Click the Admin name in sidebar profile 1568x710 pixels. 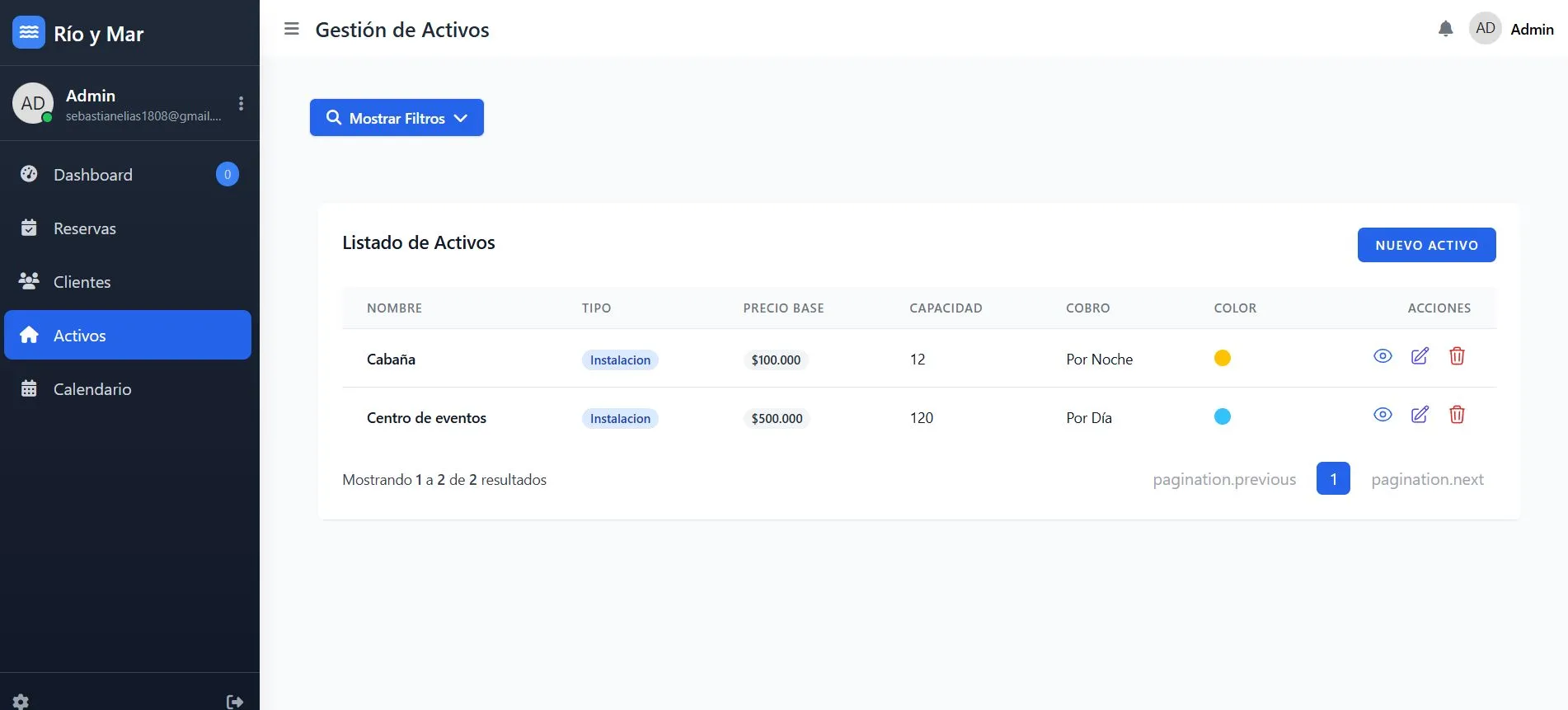click(91, 96)
